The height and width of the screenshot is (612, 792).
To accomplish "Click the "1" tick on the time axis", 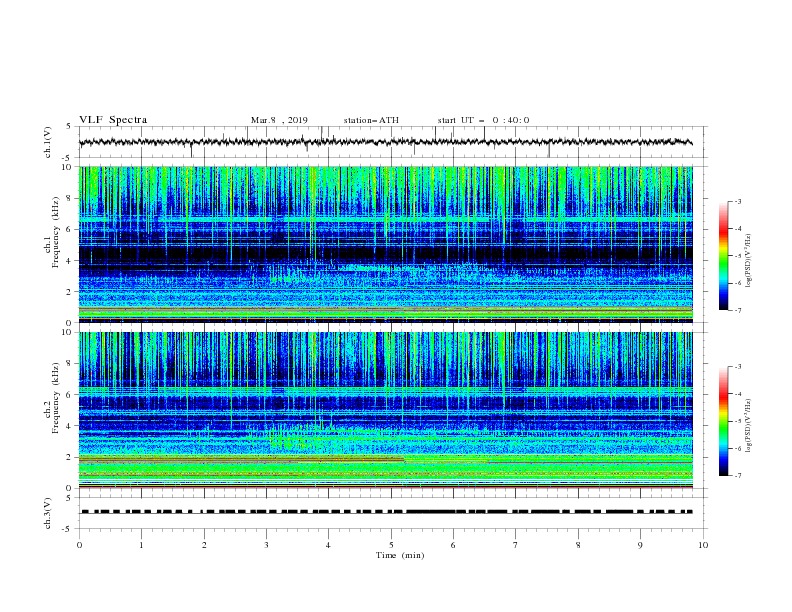I will [x=141, y=545].
